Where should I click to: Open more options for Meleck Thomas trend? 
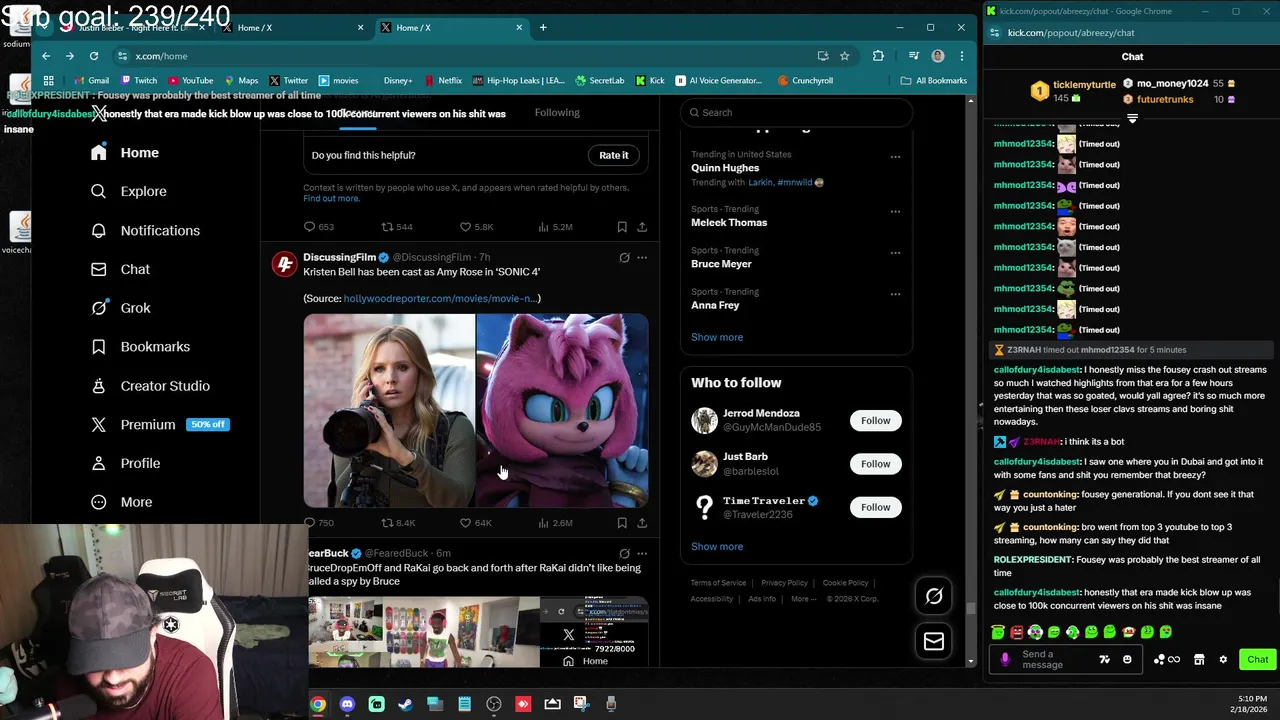click(x=895, y=212)
